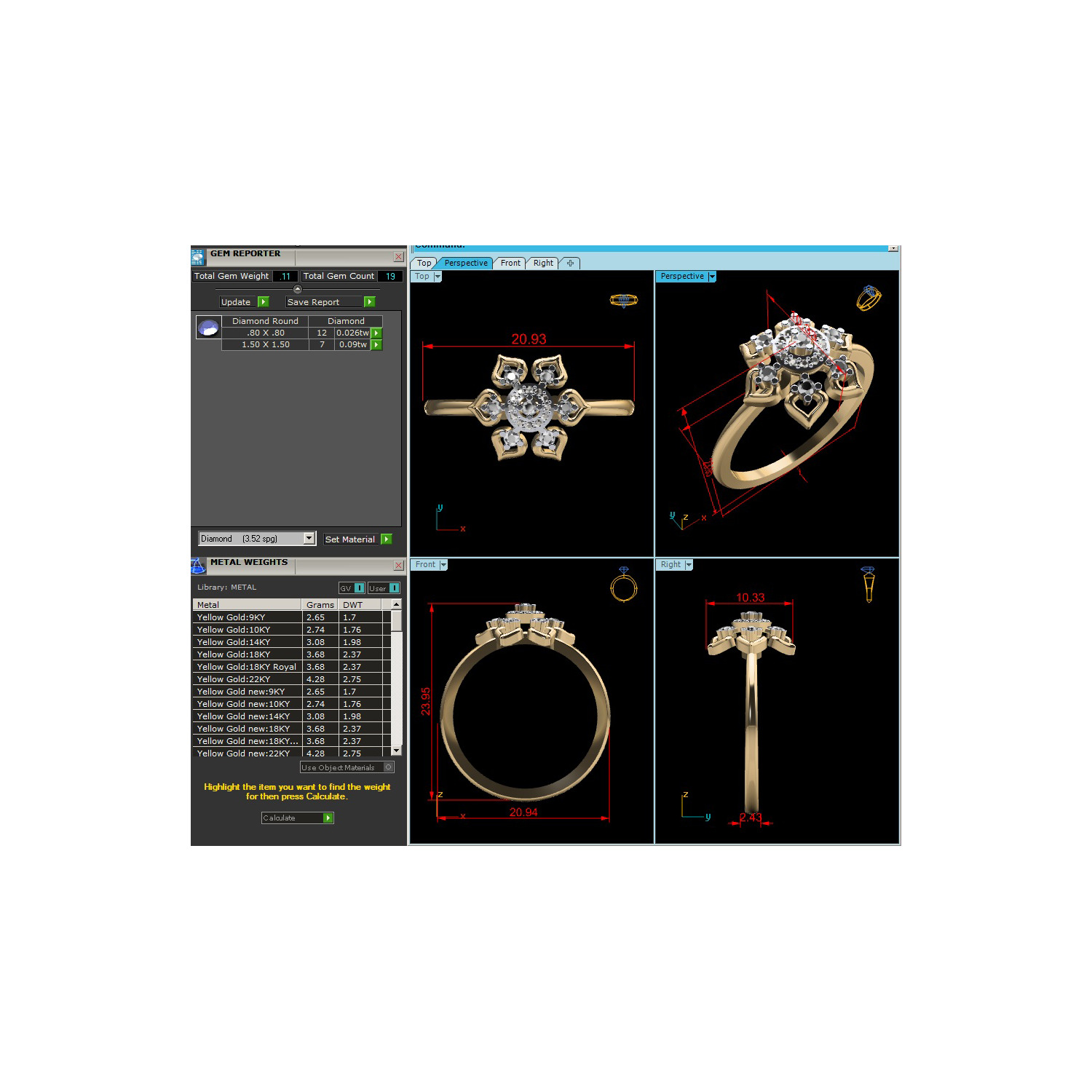Open the Diamond (3.52 spg) material dropdown
This screenshot has height=1092, width=1092.
tap(309, 538)
